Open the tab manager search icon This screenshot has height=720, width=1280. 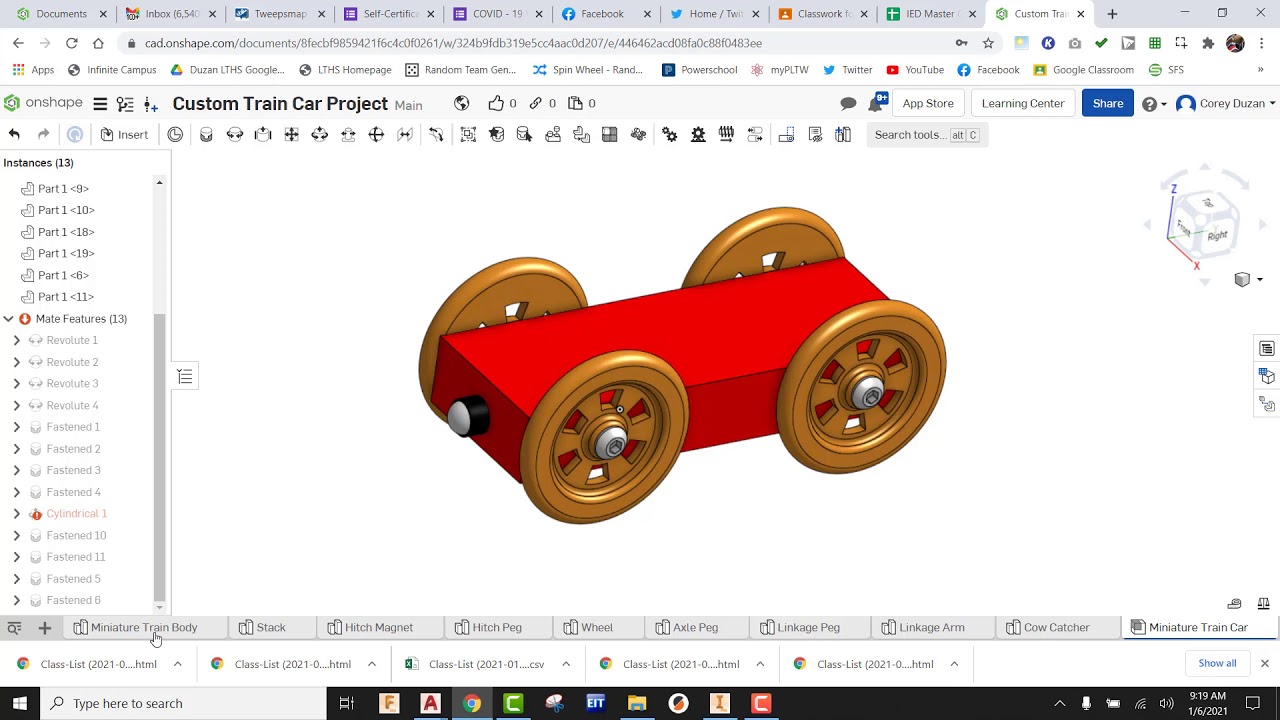(14, 628)
